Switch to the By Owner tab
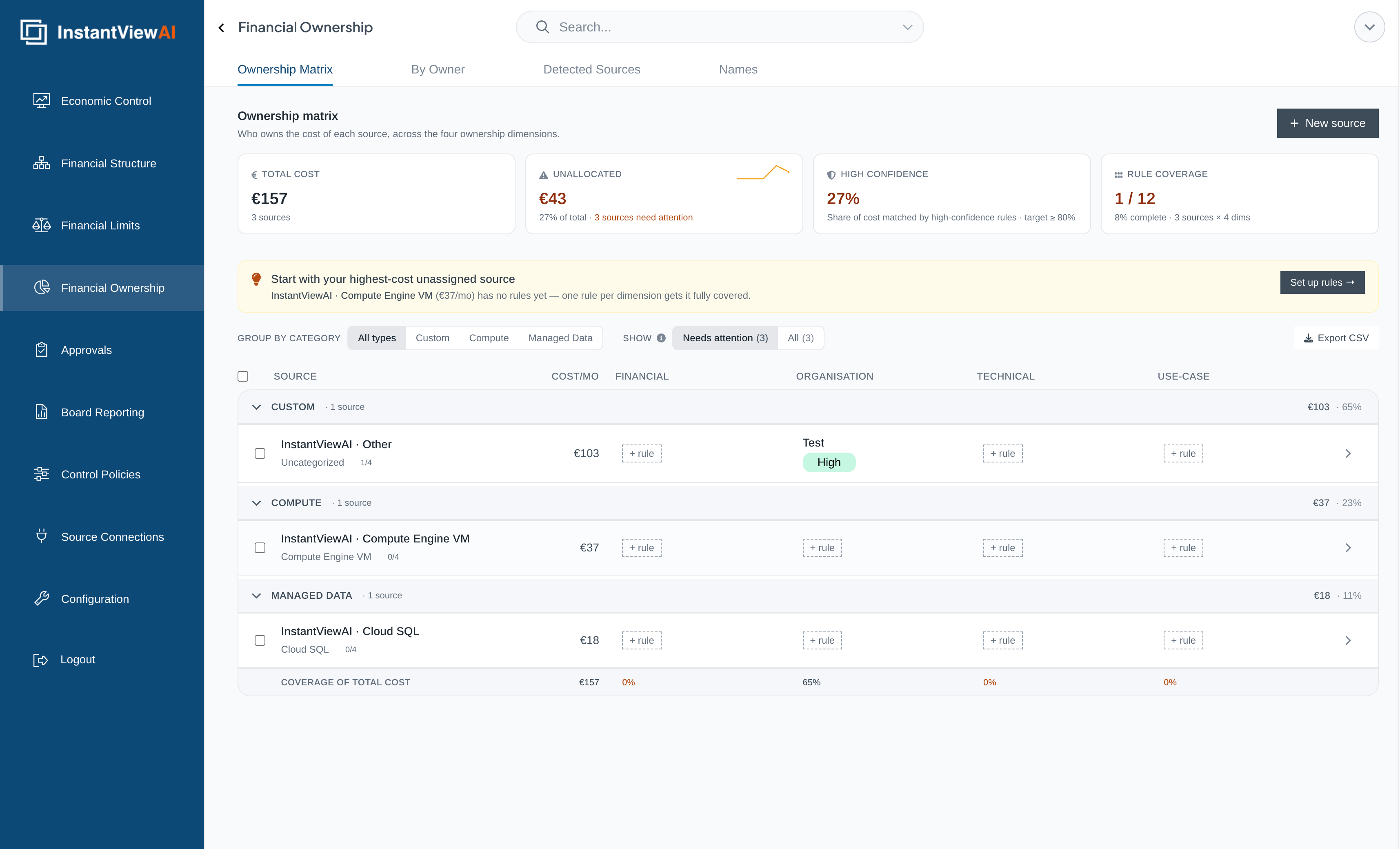 point(438,69)
